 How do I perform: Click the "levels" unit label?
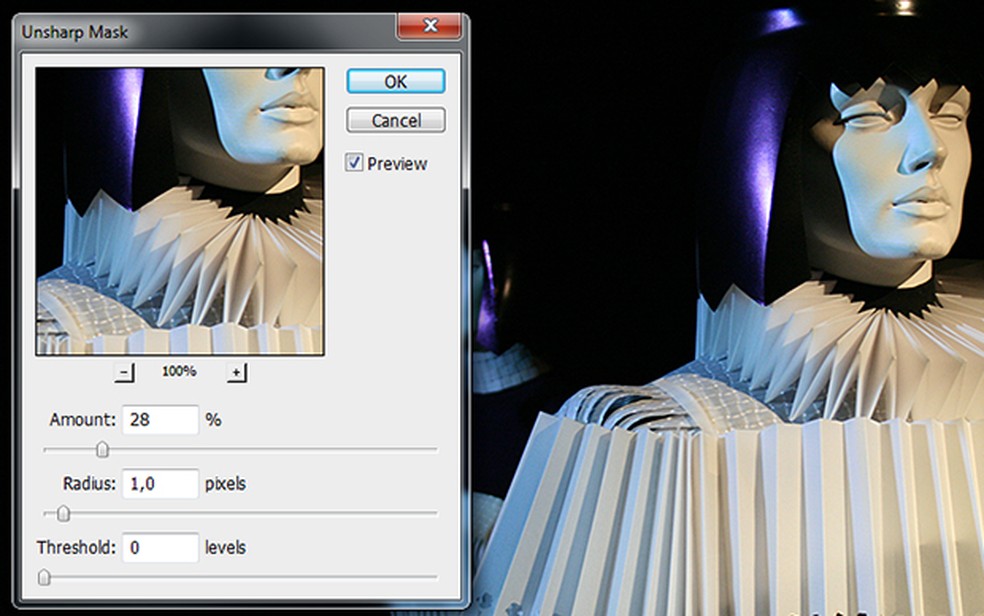click(225, 548)
